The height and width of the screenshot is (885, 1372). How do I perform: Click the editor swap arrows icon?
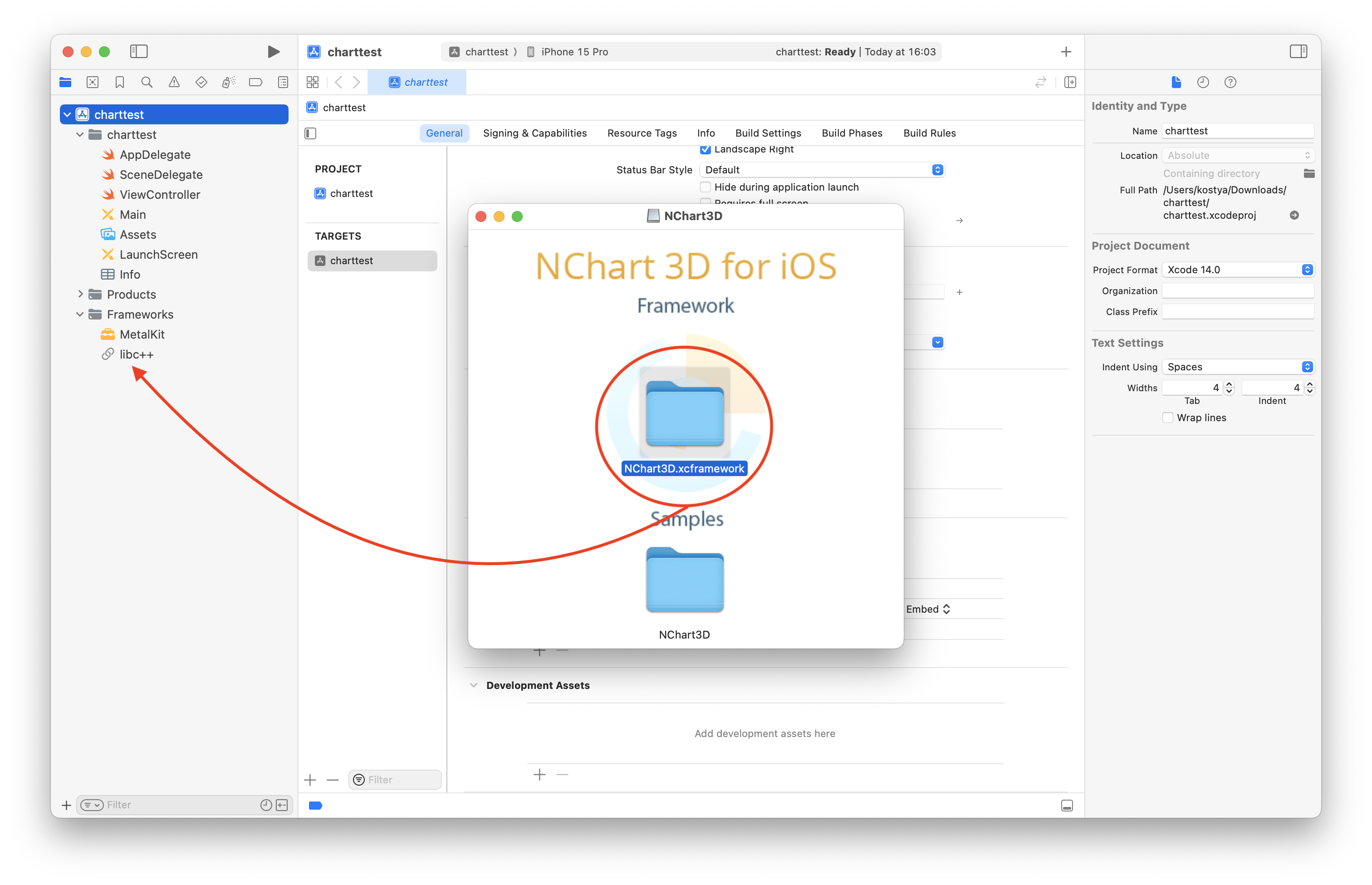click(1040, 82)
